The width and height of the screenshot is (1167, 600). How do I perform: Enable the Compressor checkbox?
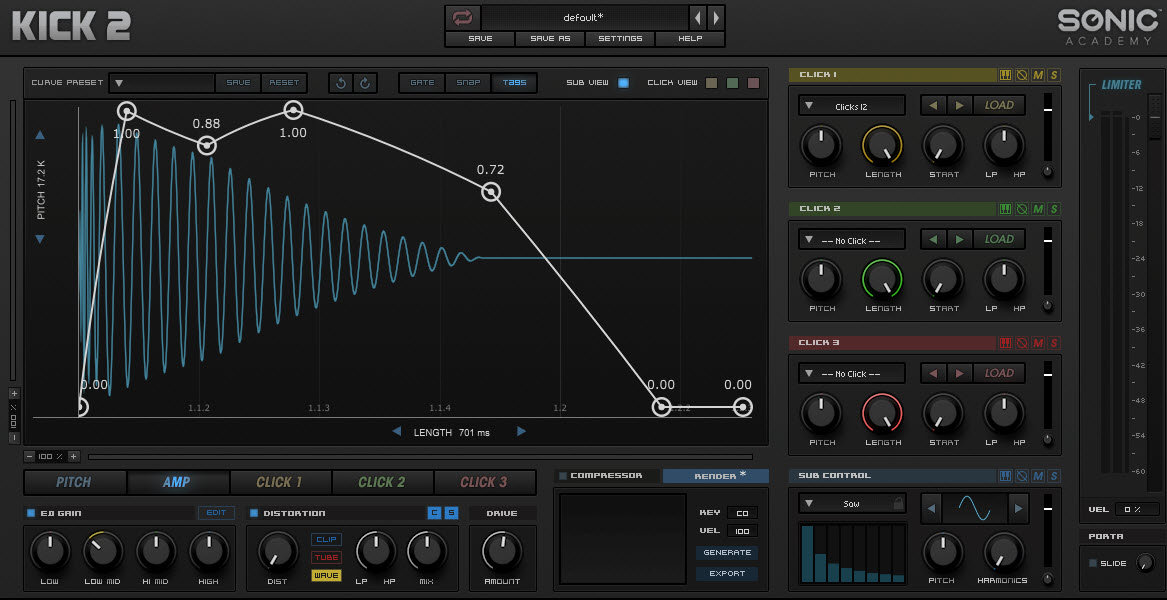pos(563,476)
